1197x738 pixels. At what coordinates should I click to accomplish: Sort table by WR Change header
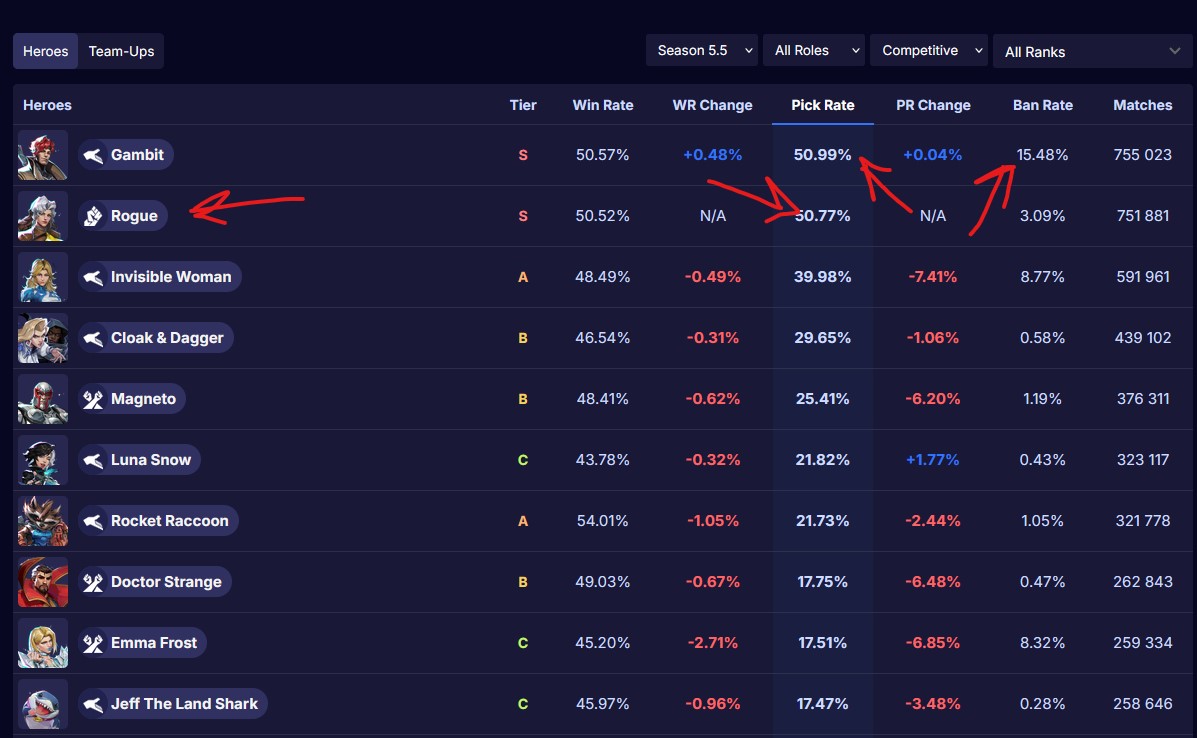pyautogui.click(x=712, y=105)
